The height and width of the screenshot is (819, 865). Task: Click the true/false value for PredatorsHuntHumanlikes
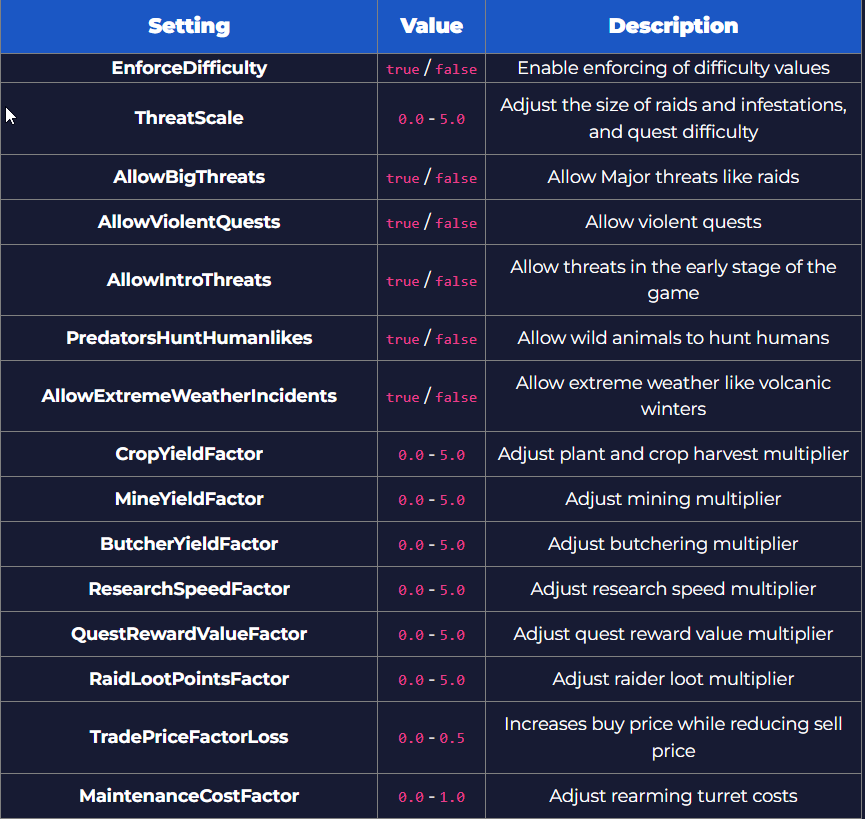point(431,339)
